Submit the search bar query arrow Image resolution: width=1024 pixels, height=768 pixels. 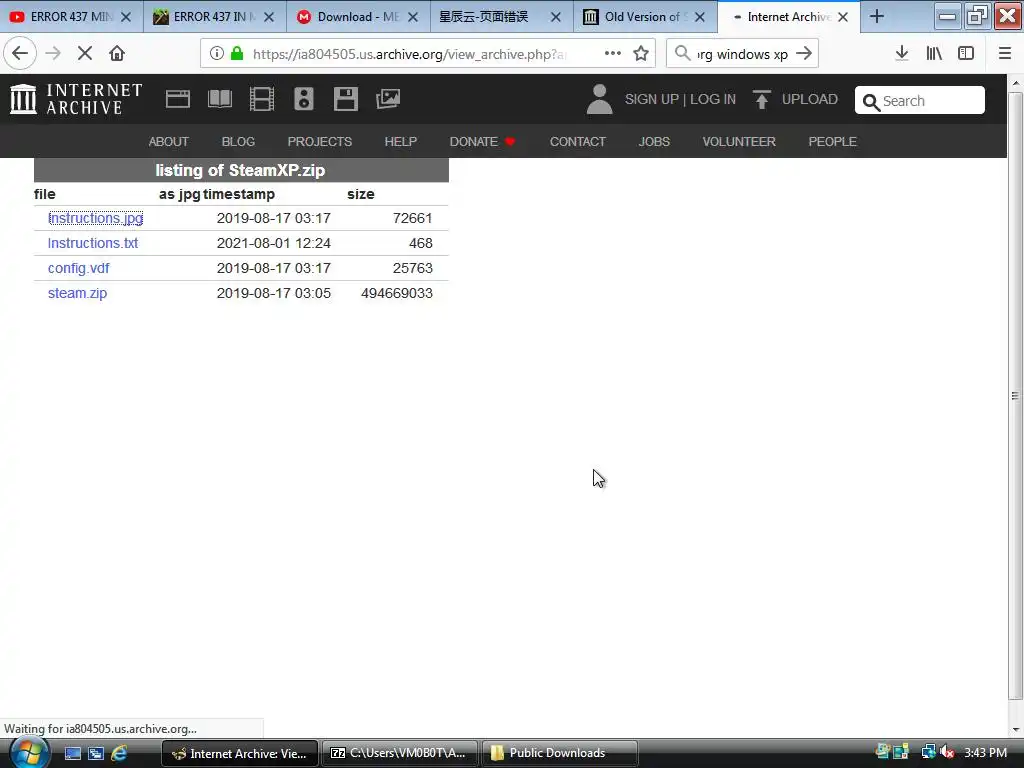(804, 54)
